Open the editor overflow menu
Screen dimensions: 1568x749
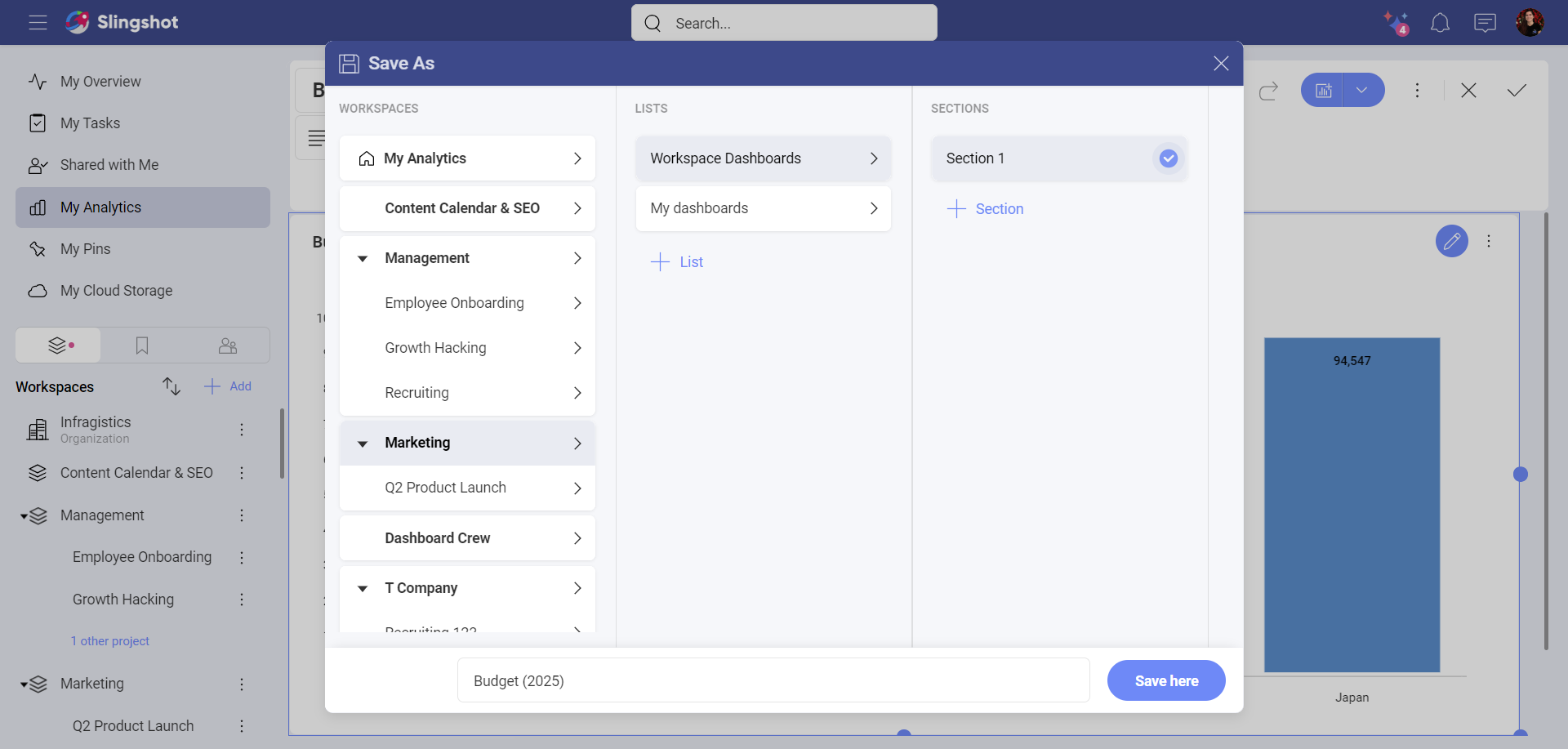coord(1418,91)
